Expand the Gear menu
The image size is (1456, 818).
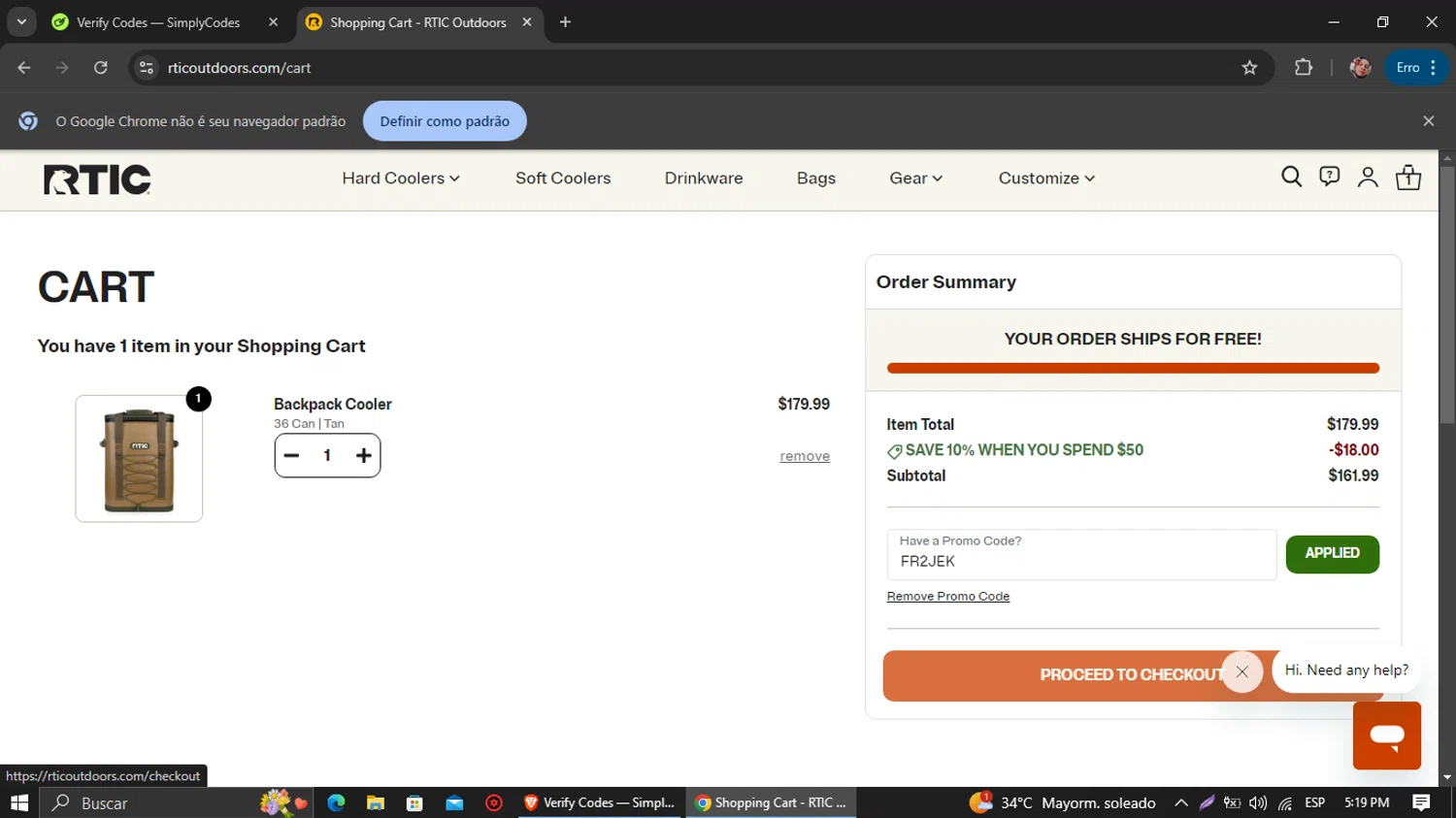click(916, 179)
